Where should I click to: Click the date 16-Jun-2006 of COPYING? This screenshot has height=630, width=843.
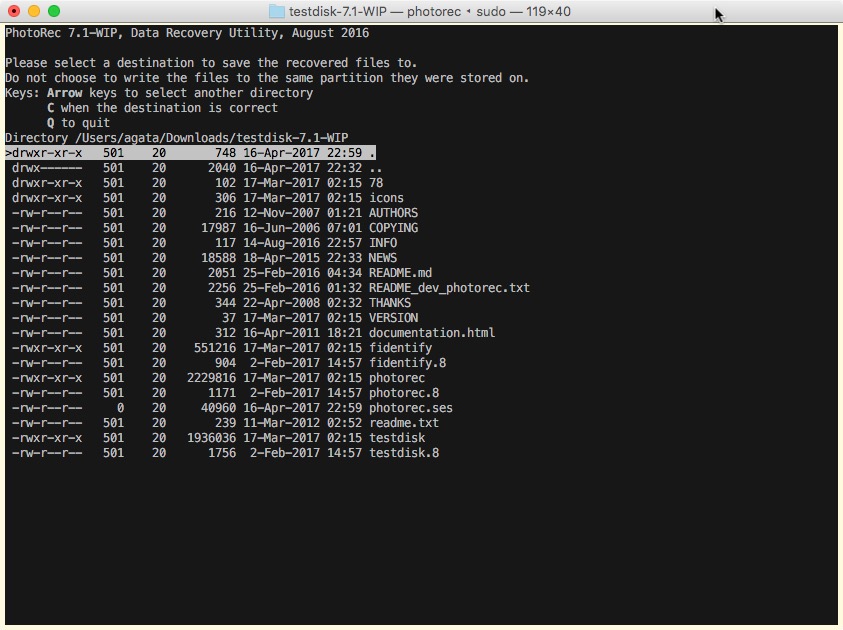(x=281, y=228)
